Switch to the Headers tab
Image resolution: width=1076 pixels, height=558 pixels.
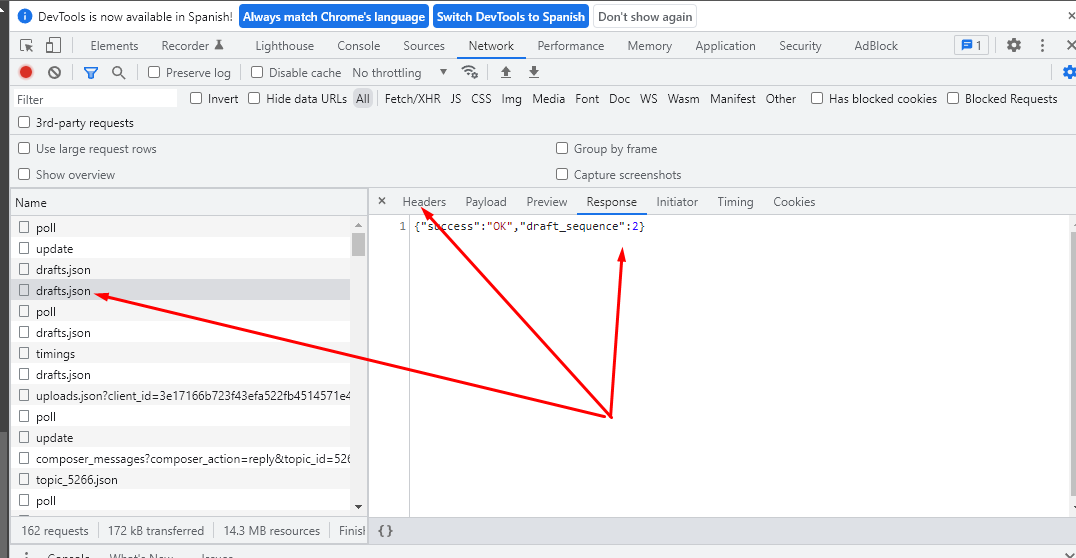(424, 202)
